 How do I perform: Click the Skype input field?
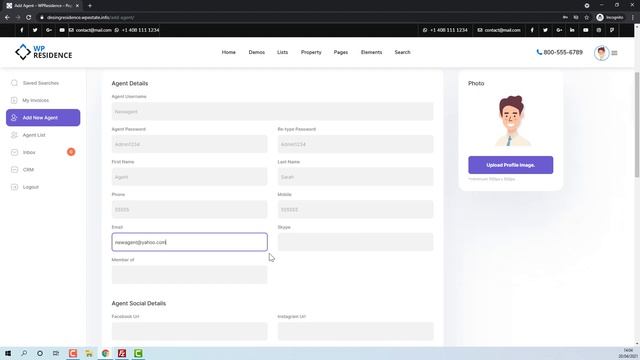tap(356, 242)
